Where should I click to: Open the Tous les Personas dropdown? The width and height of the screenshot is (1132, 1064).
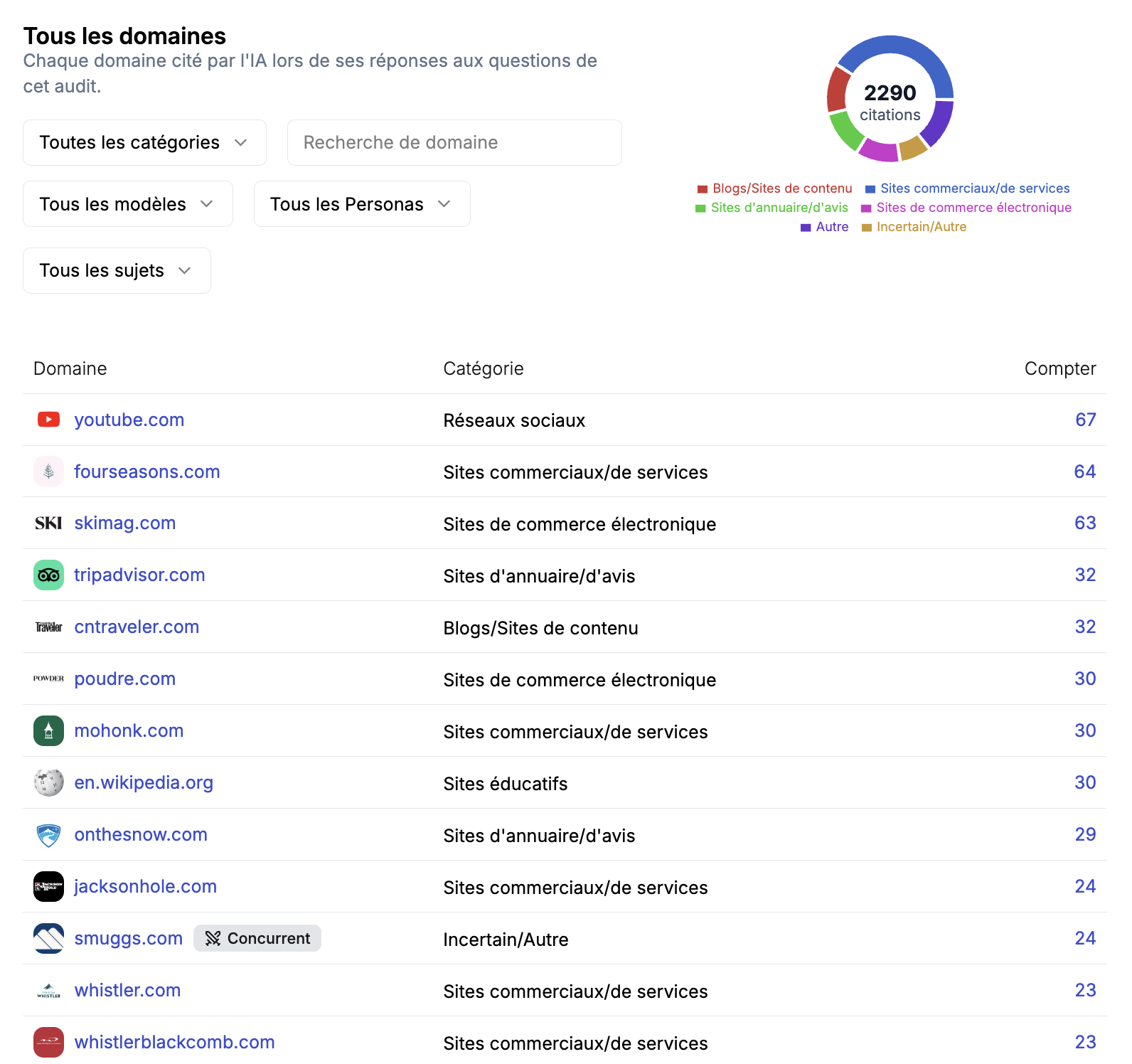click(362, 204)
